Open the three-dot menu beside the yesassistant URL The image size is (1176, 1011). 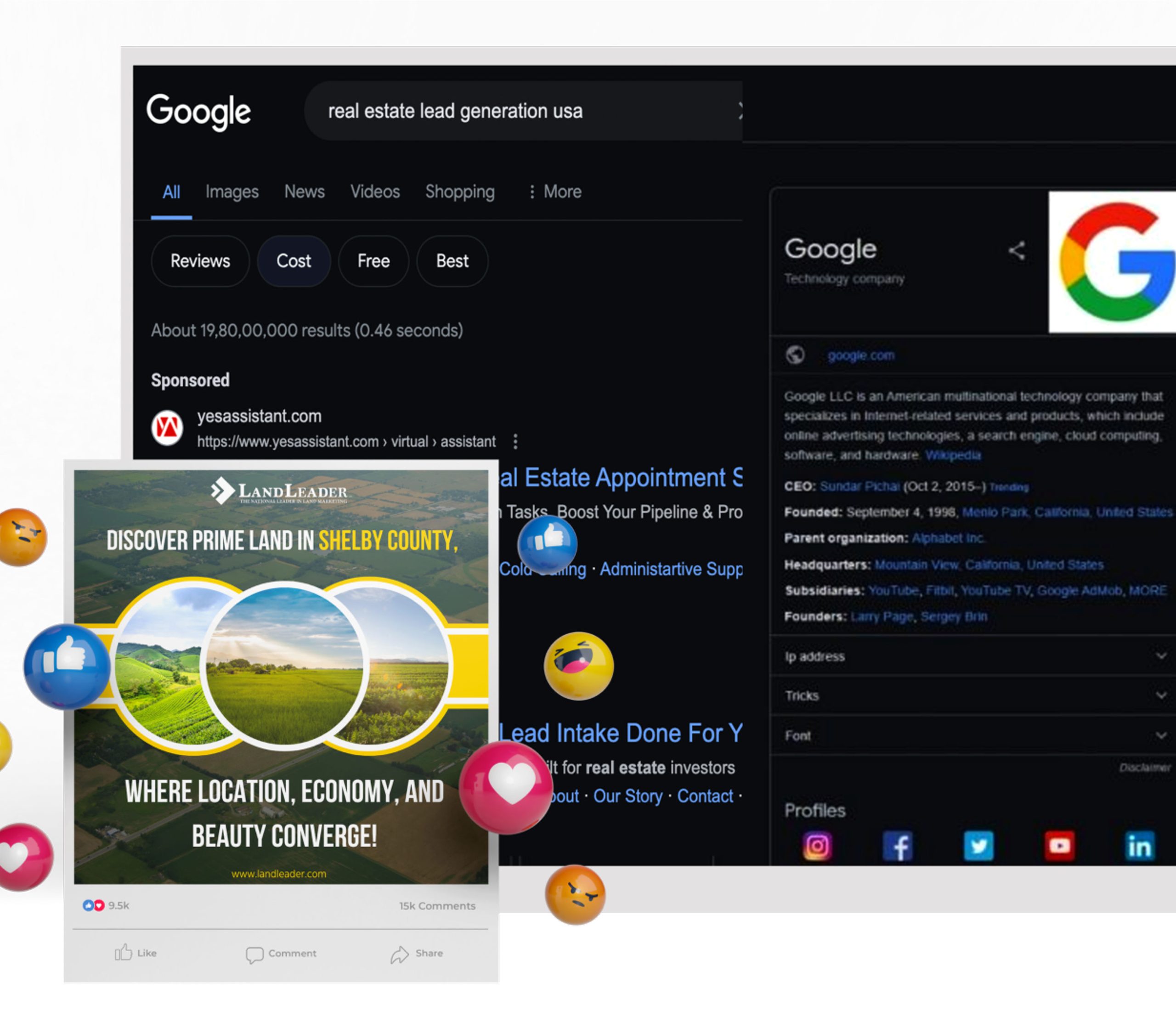515,441
